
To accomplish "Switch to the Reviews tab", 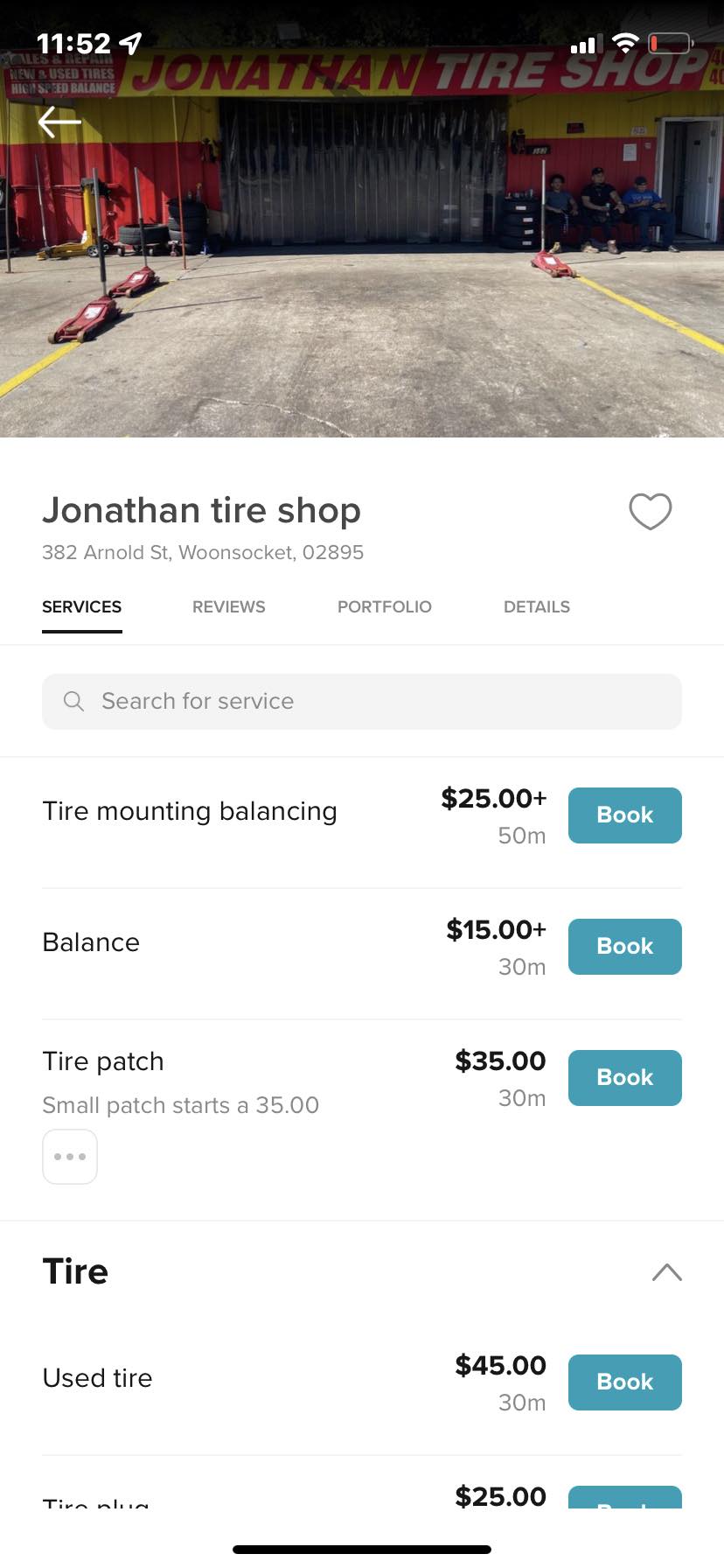I will click(x=228, y=607).
